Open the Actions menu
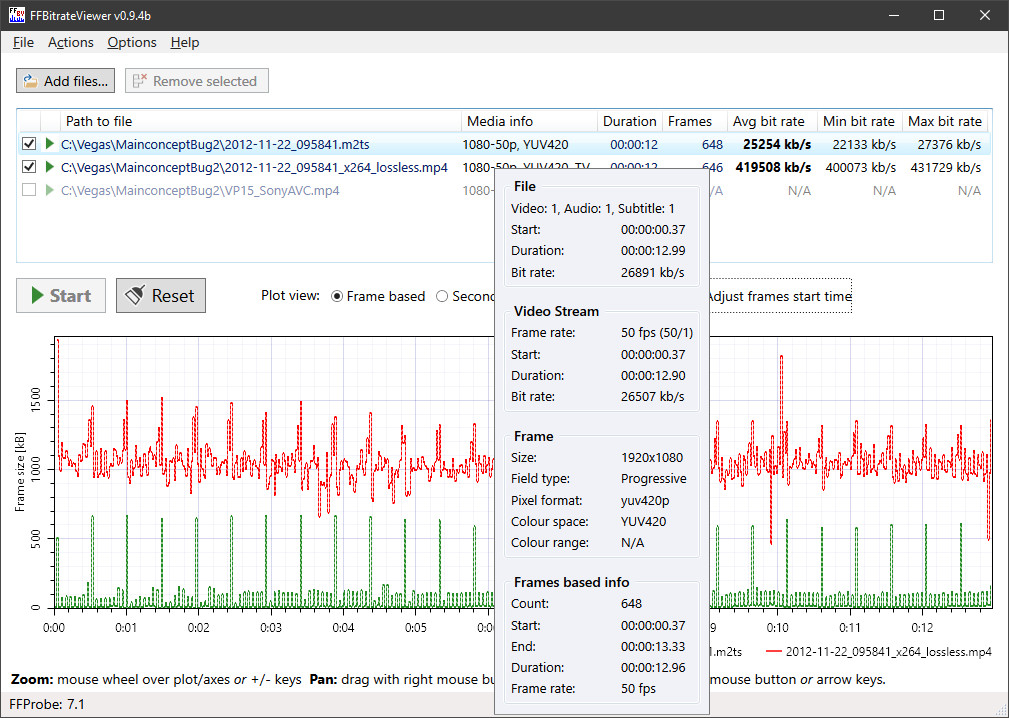1009x718 pixels. pos(70,42)
